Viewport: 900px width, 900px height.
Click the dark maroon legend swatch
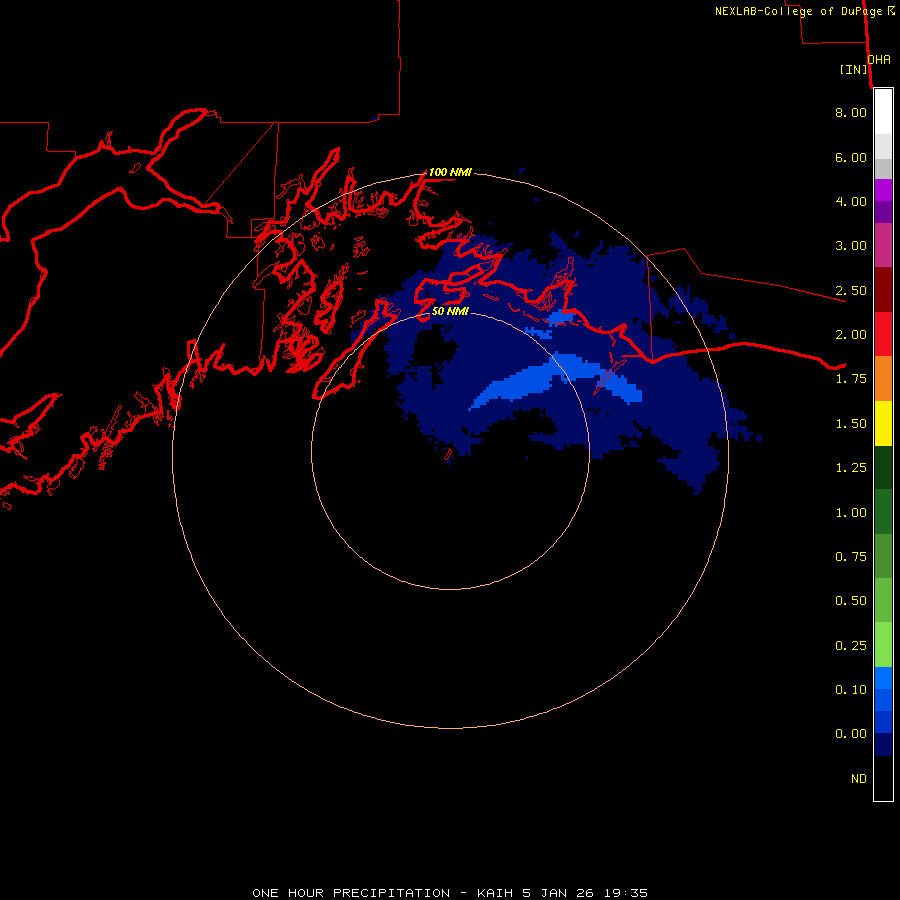(x=883, y=290)
